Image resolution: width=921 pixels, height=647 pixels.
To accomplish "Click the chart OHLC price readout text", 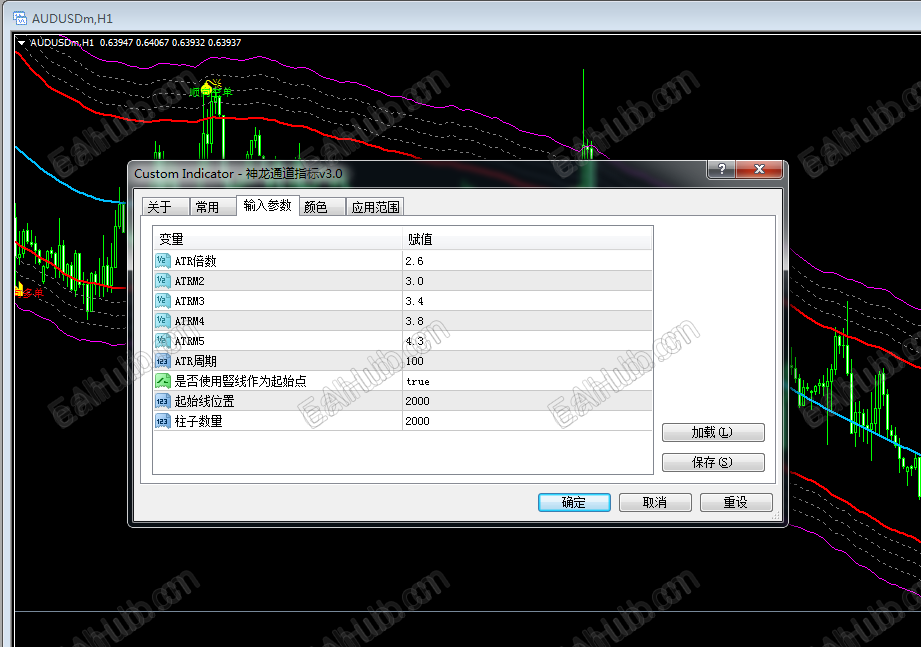I will 170,42.
